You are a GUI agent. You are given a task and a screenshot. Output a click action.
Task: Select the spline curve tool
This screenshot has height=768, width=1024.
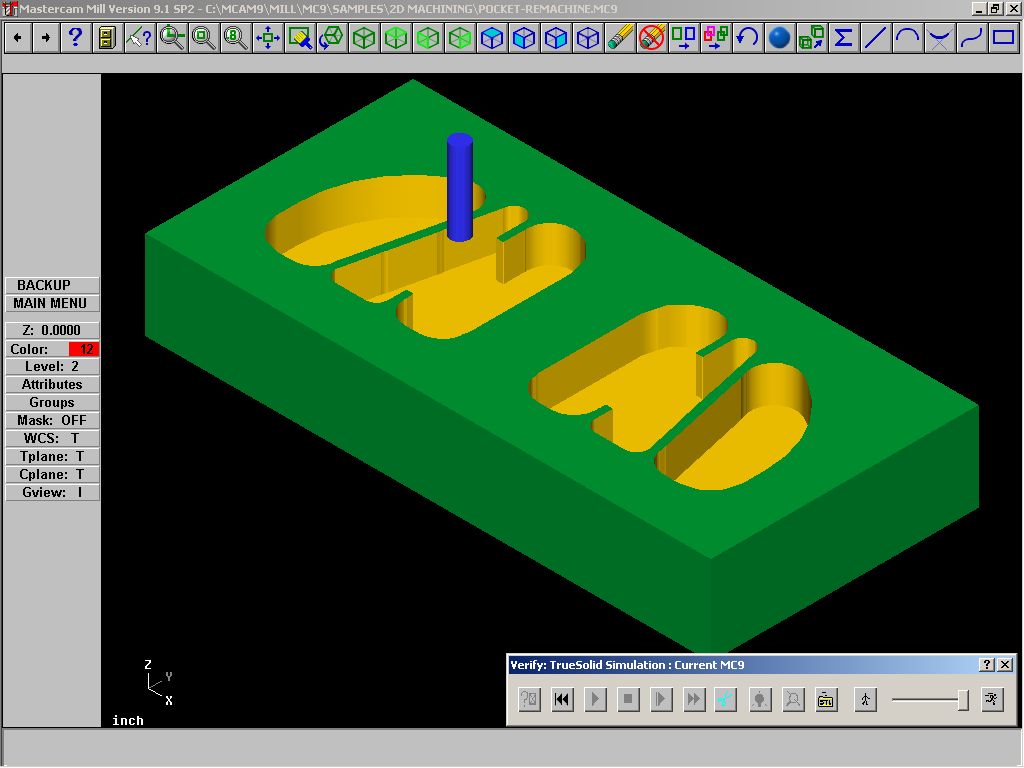(972, 38)
